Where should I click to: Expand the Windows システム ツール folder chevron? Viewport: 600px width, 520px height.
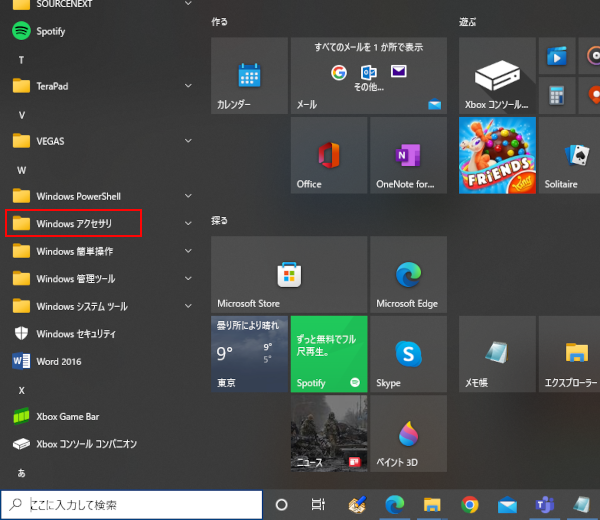click(x=188, y=306)
